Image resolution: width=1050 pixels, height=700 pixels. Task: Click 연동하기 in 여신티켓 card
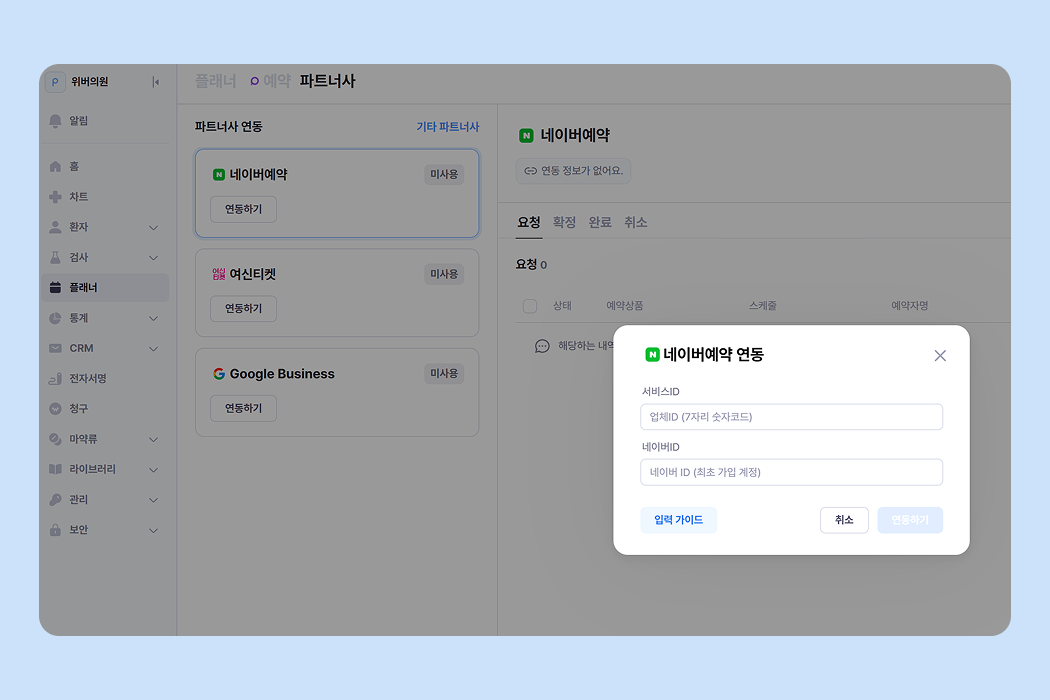click(x=243, y=309)
